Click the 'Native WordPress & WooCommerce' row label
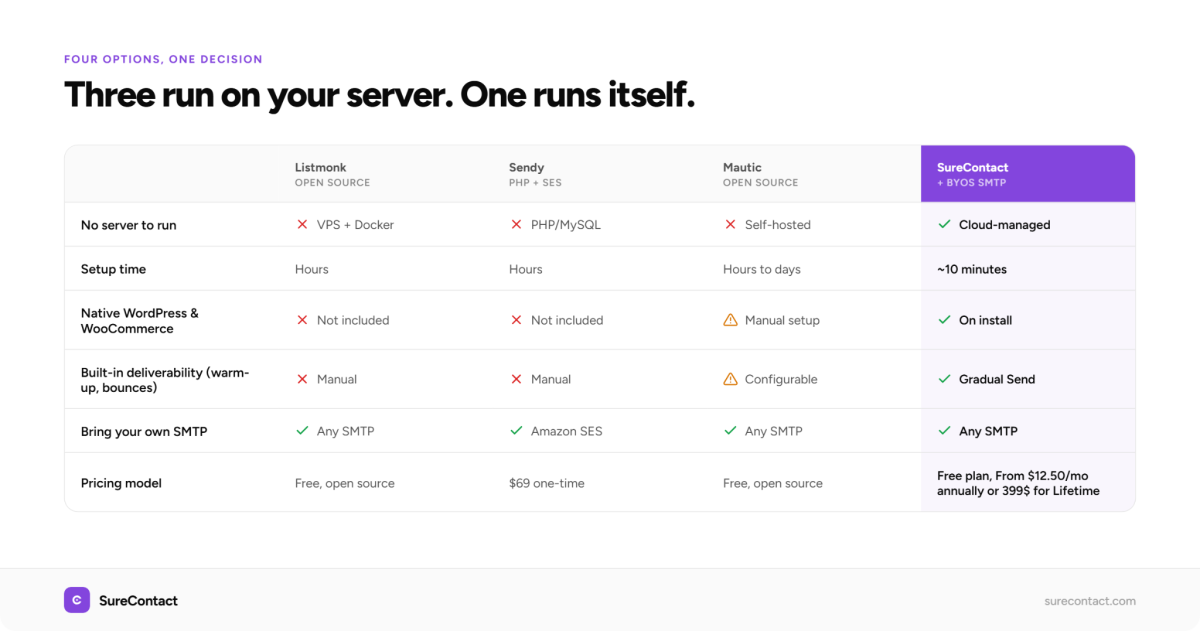The height and width of the screenshot is (631, 1200). click(140, 320)
